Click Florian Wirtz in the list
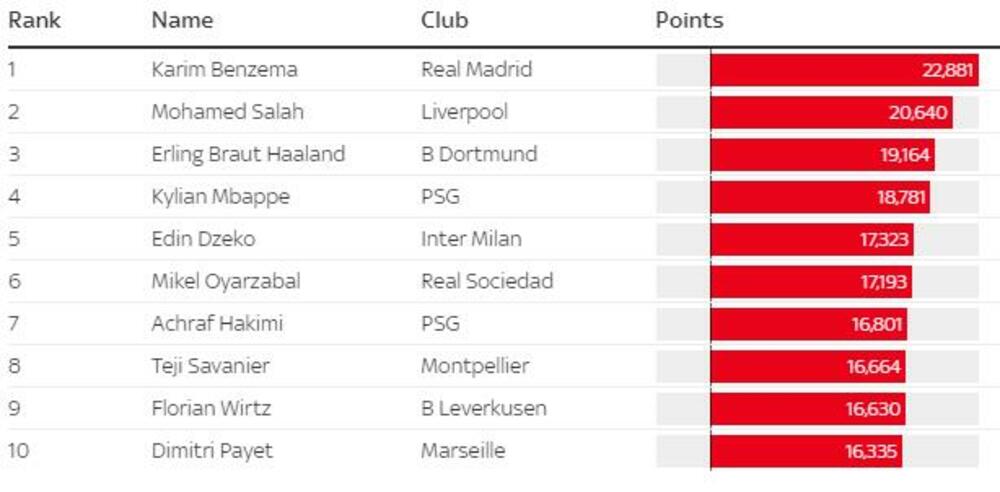Screen dimensions: 1000x492 (x=211, y=409)
